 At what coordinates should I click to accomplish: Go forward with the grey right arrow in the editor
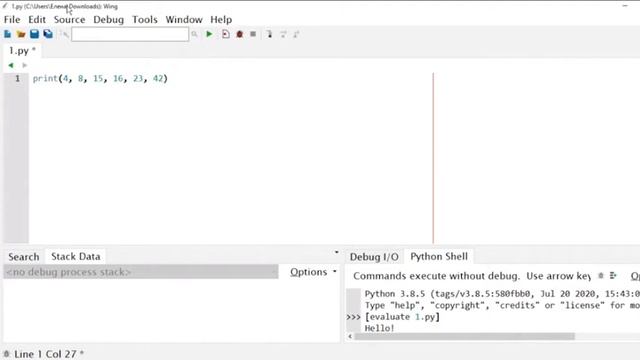point(24,65)
